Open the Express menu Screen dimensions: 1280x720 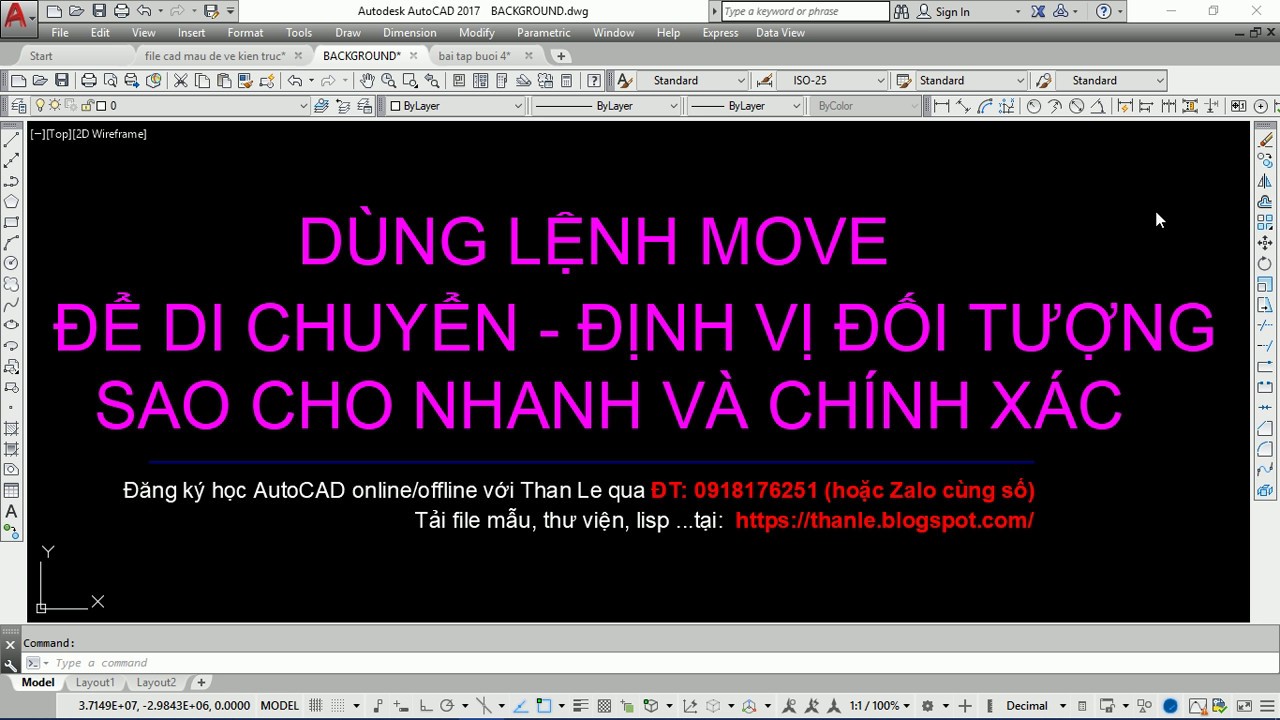point(720,33)
